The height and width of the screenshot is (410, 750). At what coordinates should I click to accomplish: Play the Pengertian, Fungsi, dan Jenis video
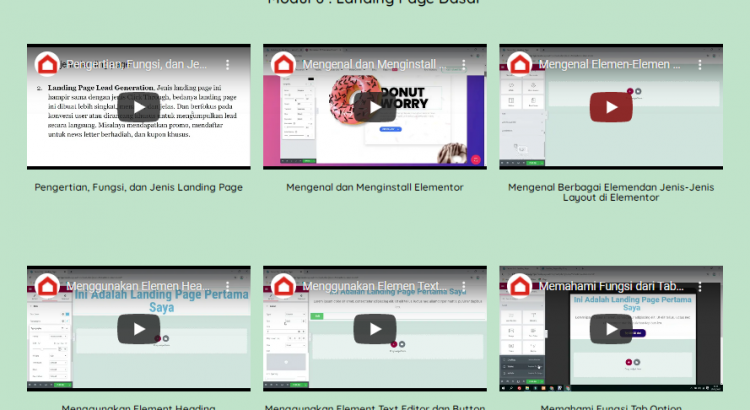[x=138, y=107]
